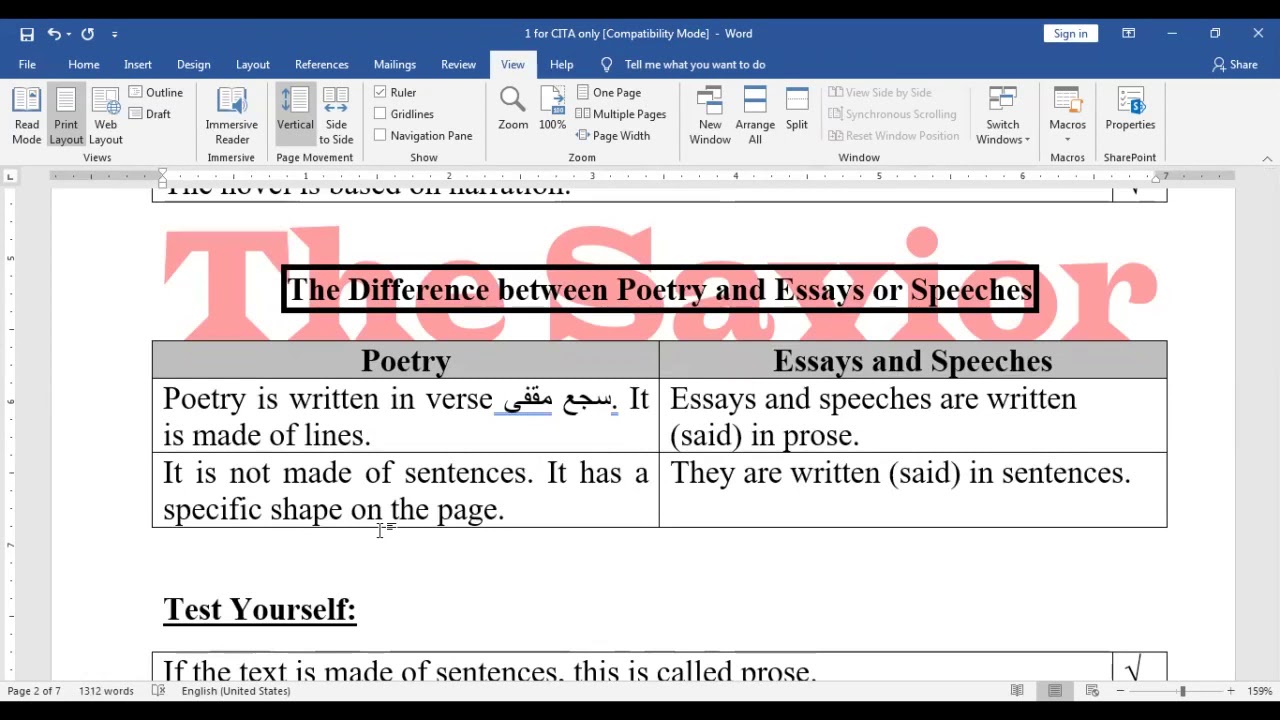Open the Help tab
Screen dimensions: 1280x720
point(562,64)
